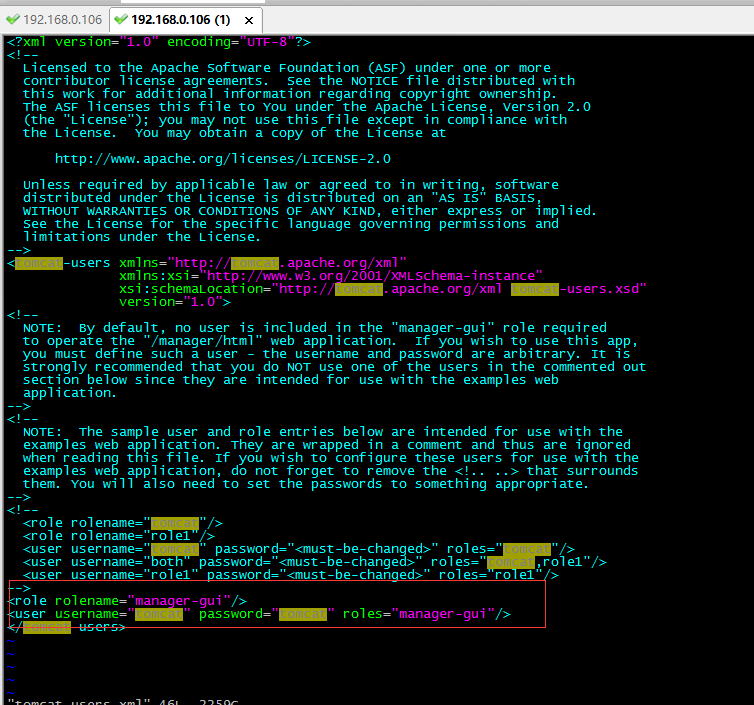Click the line starting 'NOTE: The sample user'
Viewport: 754px width, 705px height.
[323, 432]
